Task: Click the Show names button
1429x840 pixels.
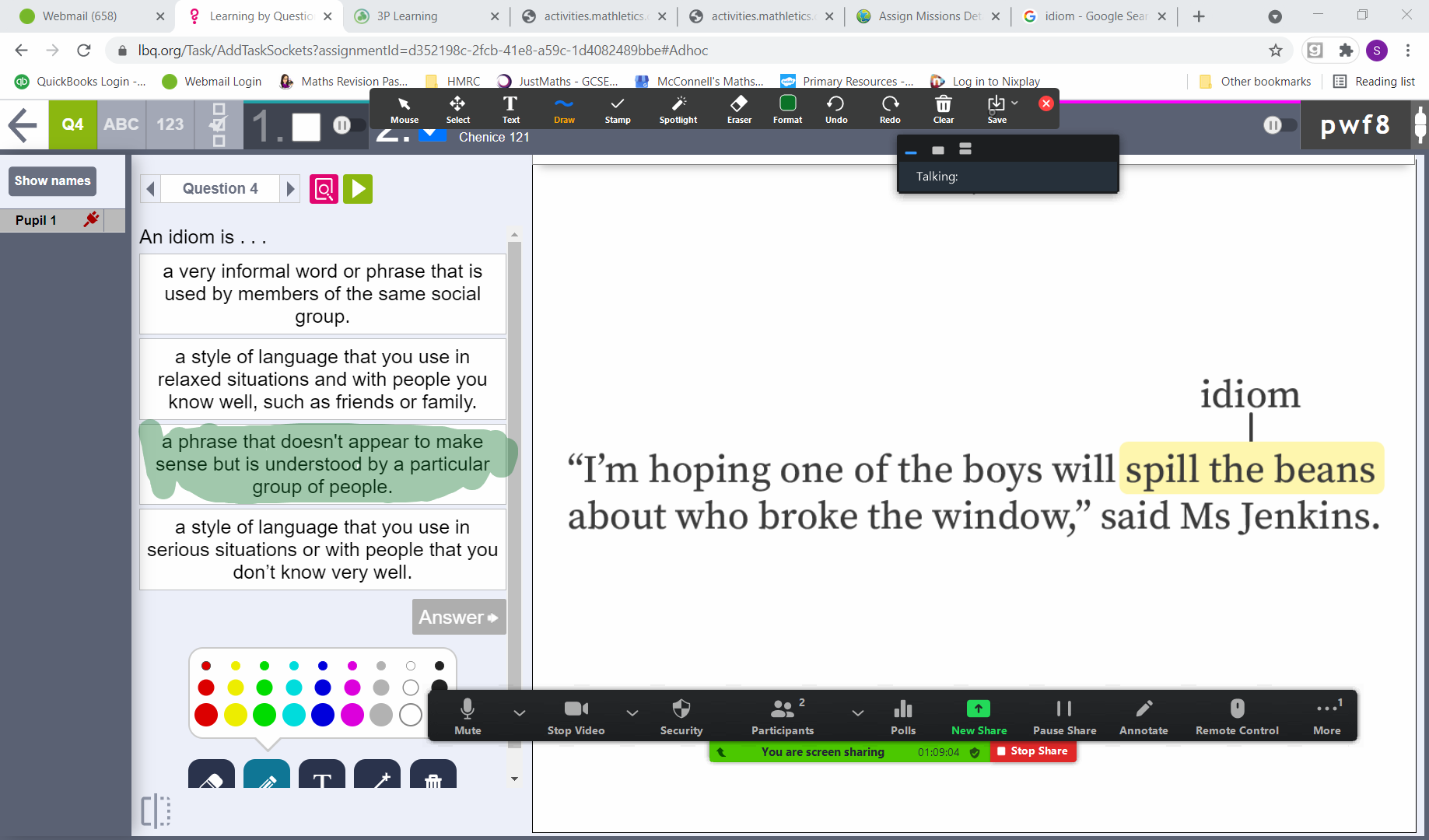Action: point(52,181)
